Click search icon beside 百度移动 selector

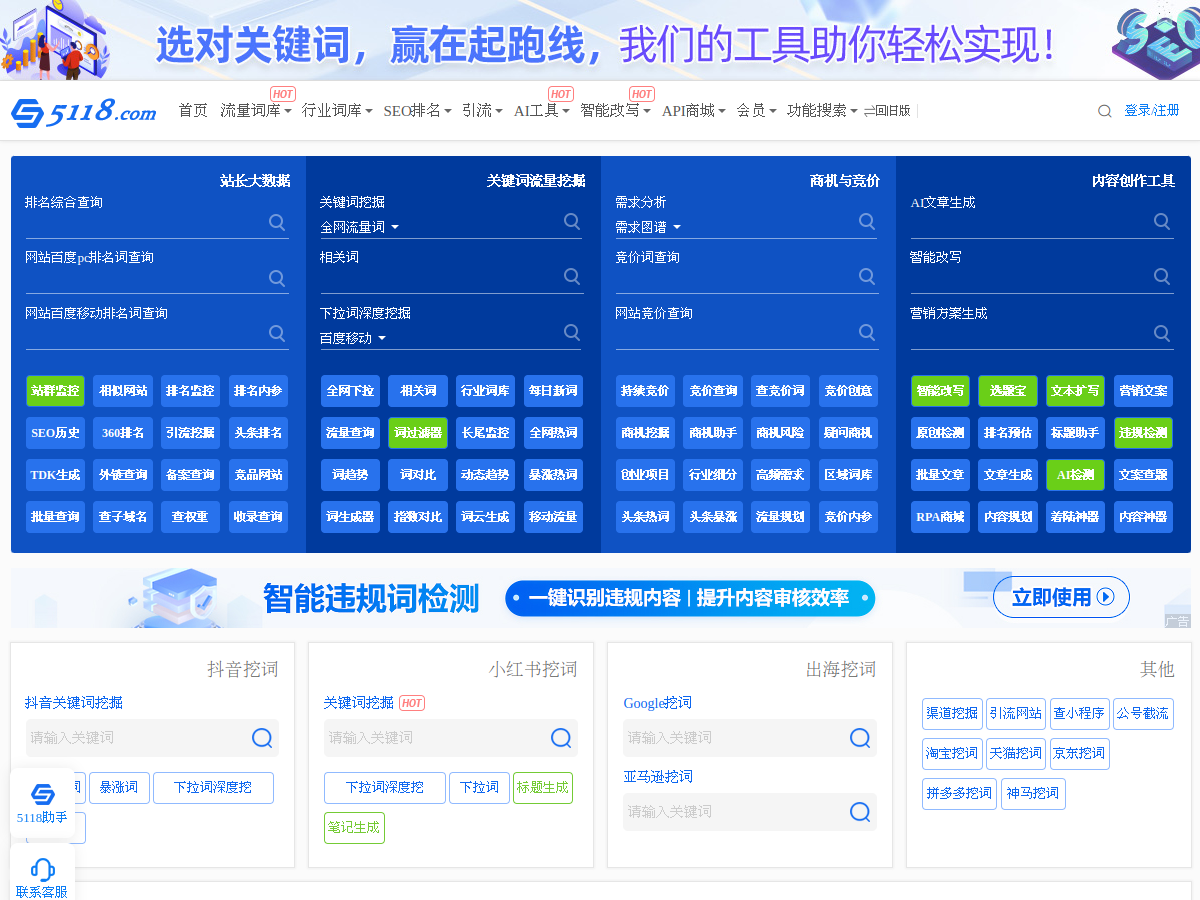tap(572, 332)
